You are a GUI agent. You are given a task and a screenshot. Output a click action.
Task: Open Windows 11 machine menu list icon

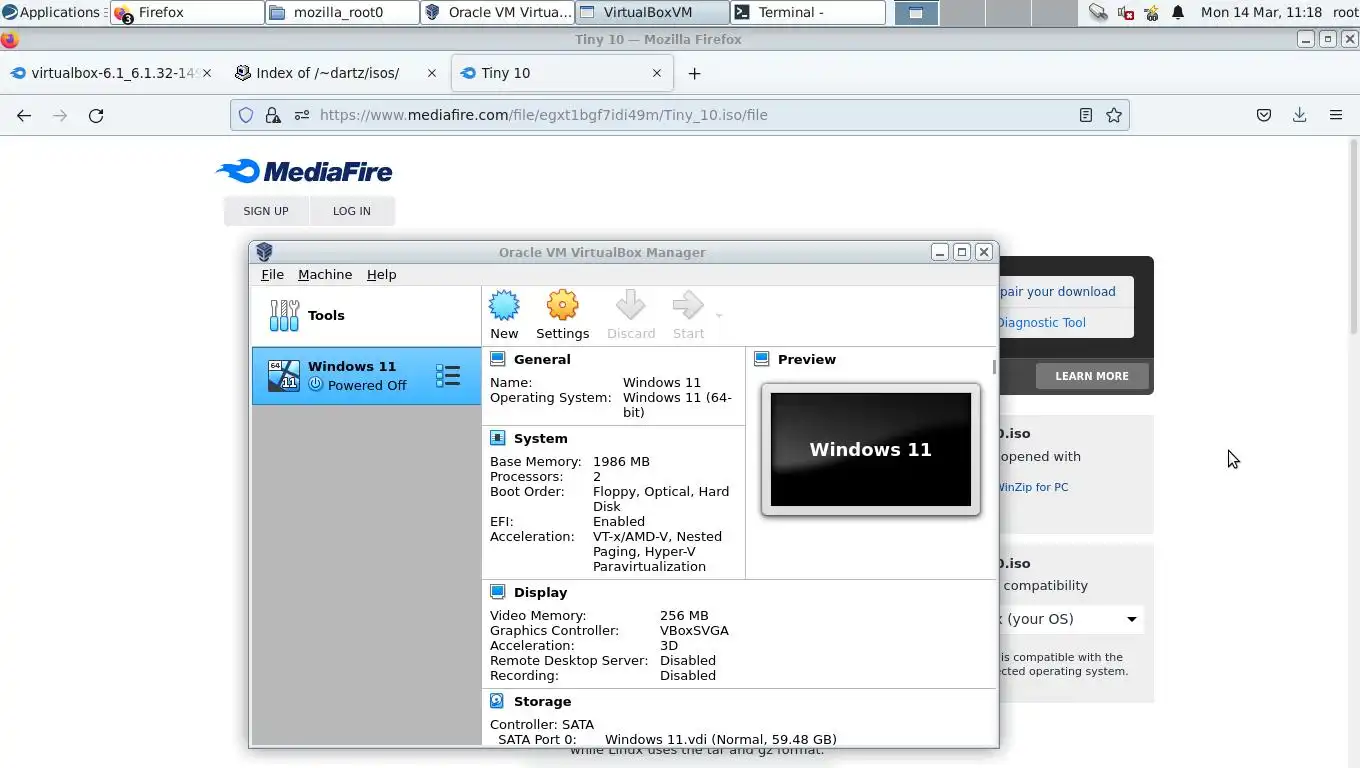point(448,376)
